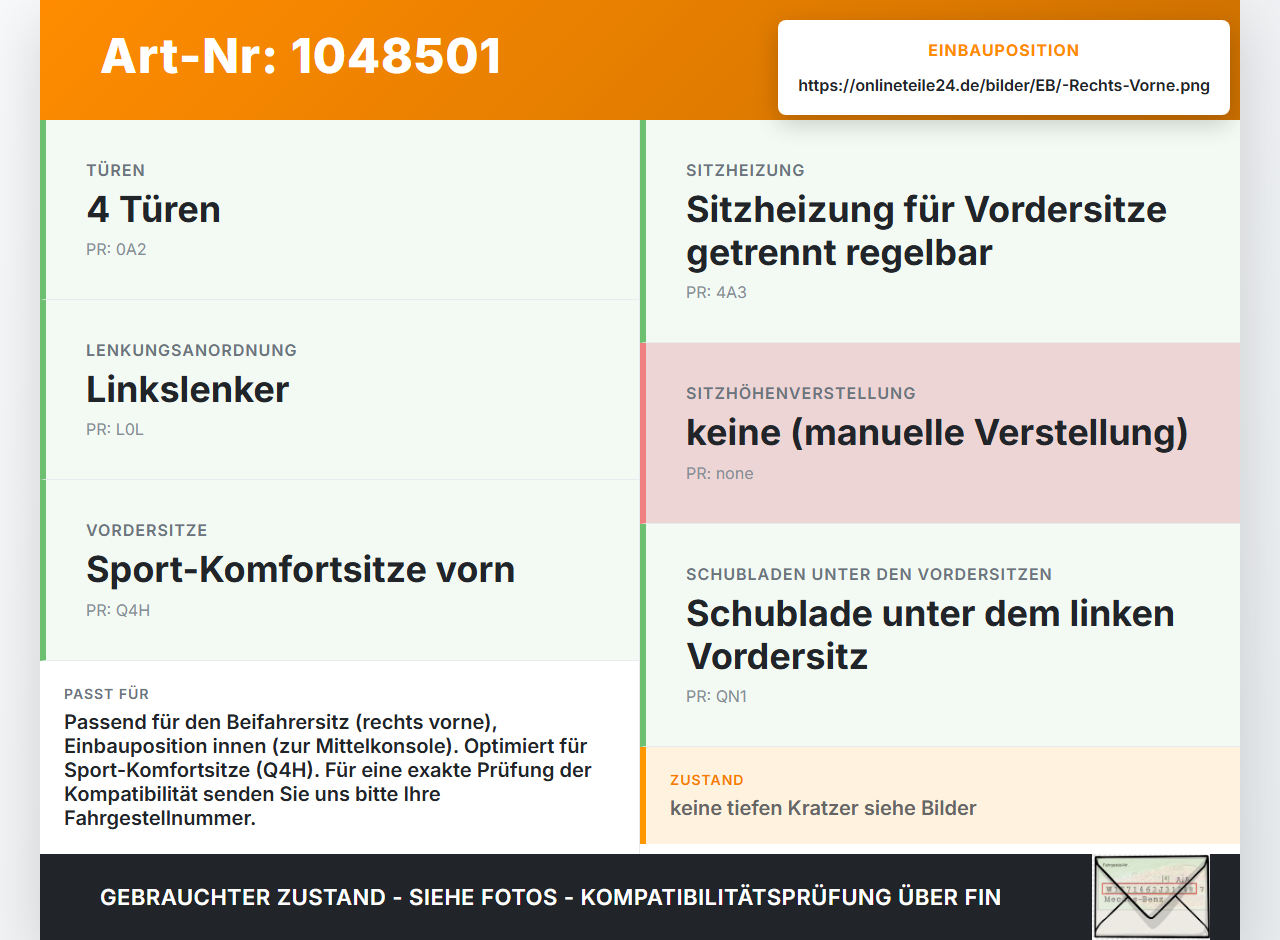Image resolution: width=1280 pixels, height=940 pixels.
Task: Click PR: Q4H code
Action: point(118,610)
